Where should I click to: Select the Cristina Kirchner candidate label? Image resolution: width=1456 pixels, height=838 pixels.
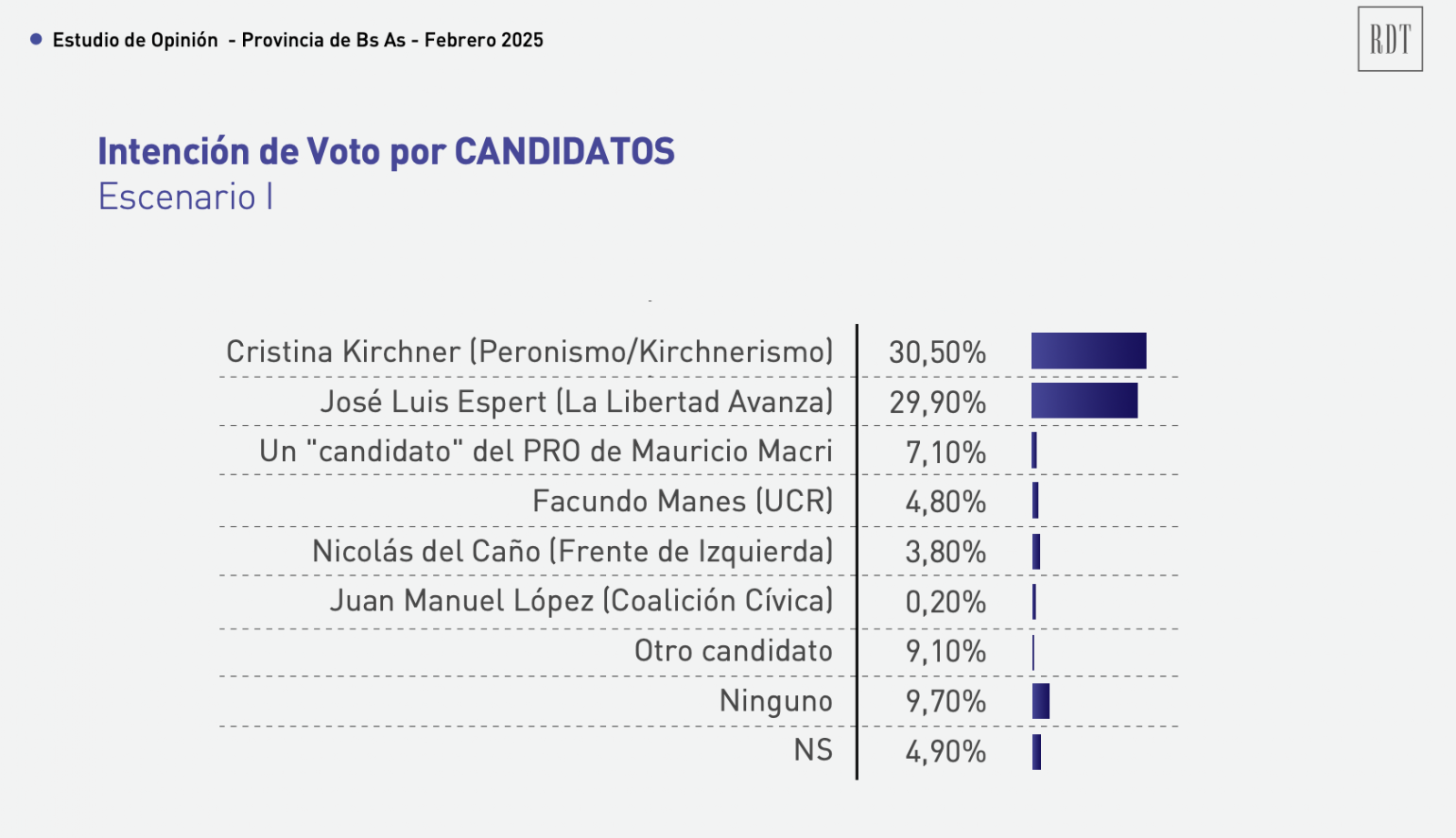529,352
